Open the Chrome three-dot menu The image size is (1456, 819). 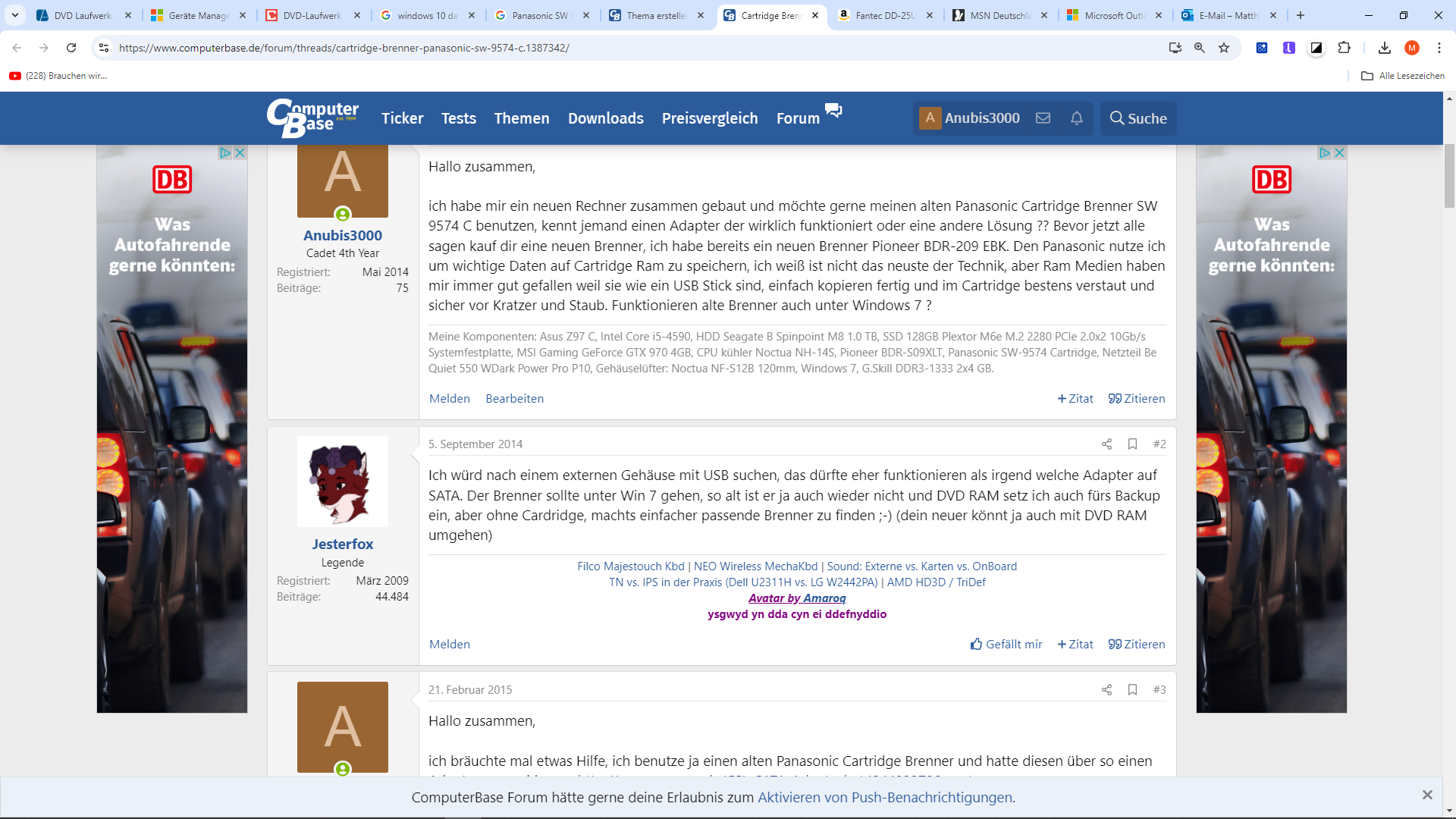tap(1439, 48)
